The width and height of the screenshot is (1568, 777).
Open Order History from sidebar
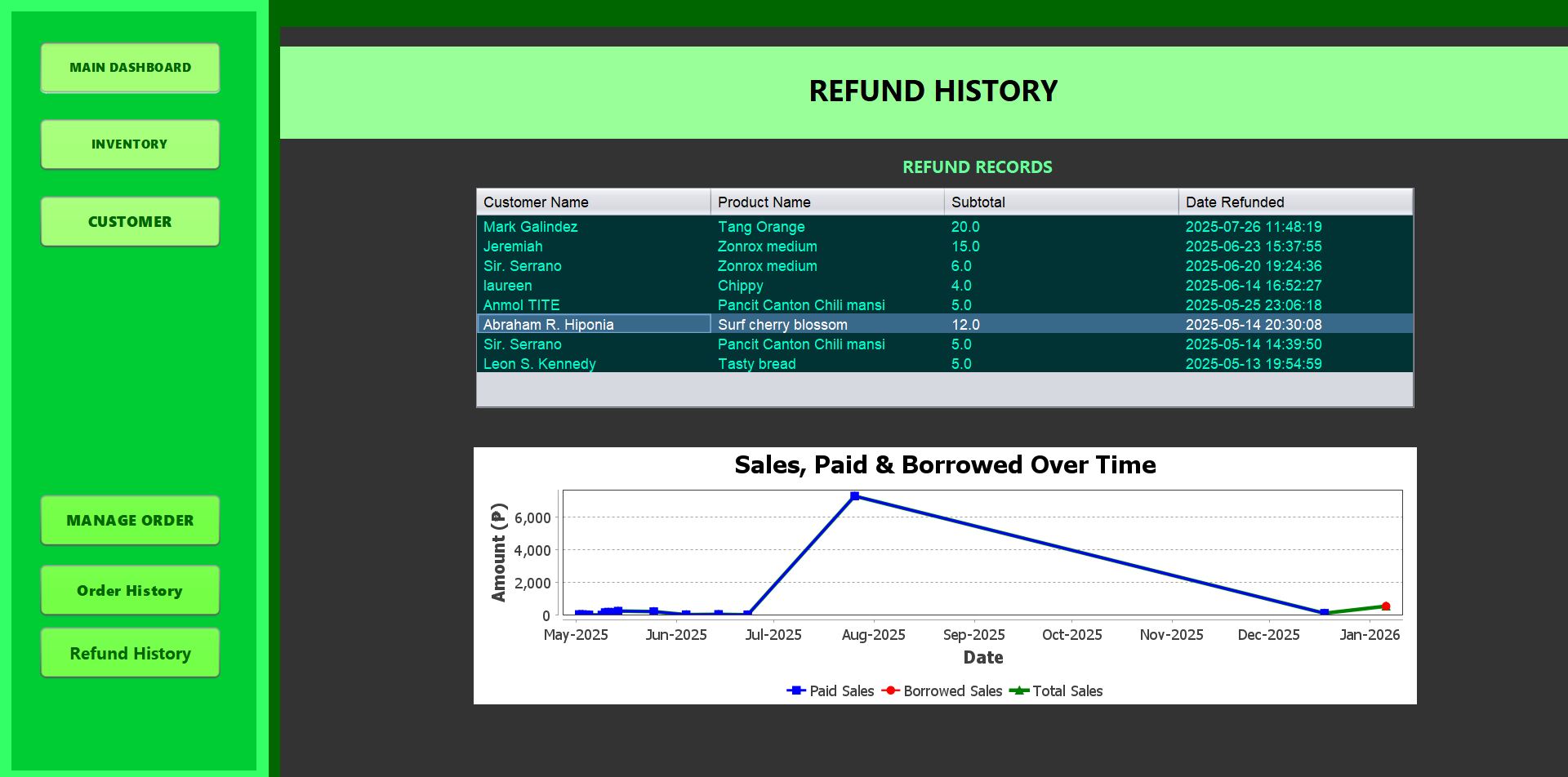point(130,590)
